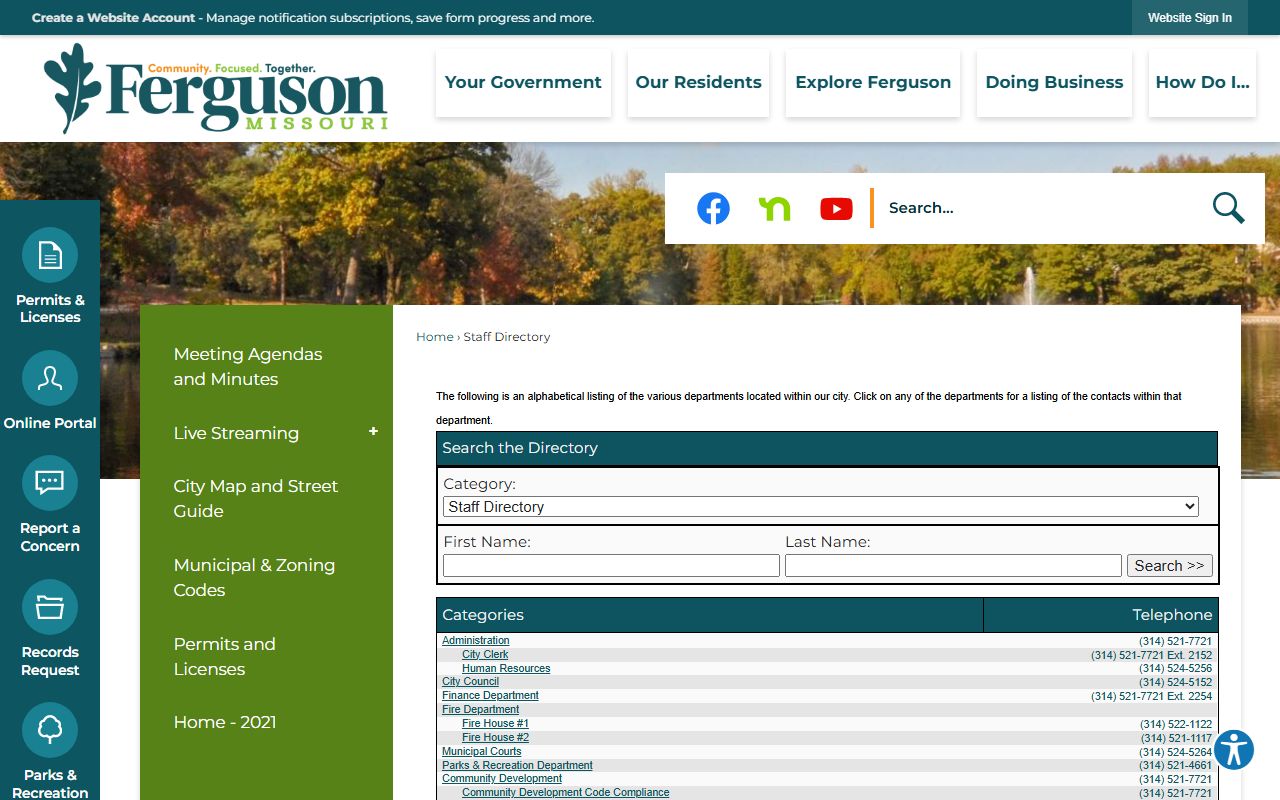
Task: Open Parks & Recreation Department link
Action: (x=517, y=766)
